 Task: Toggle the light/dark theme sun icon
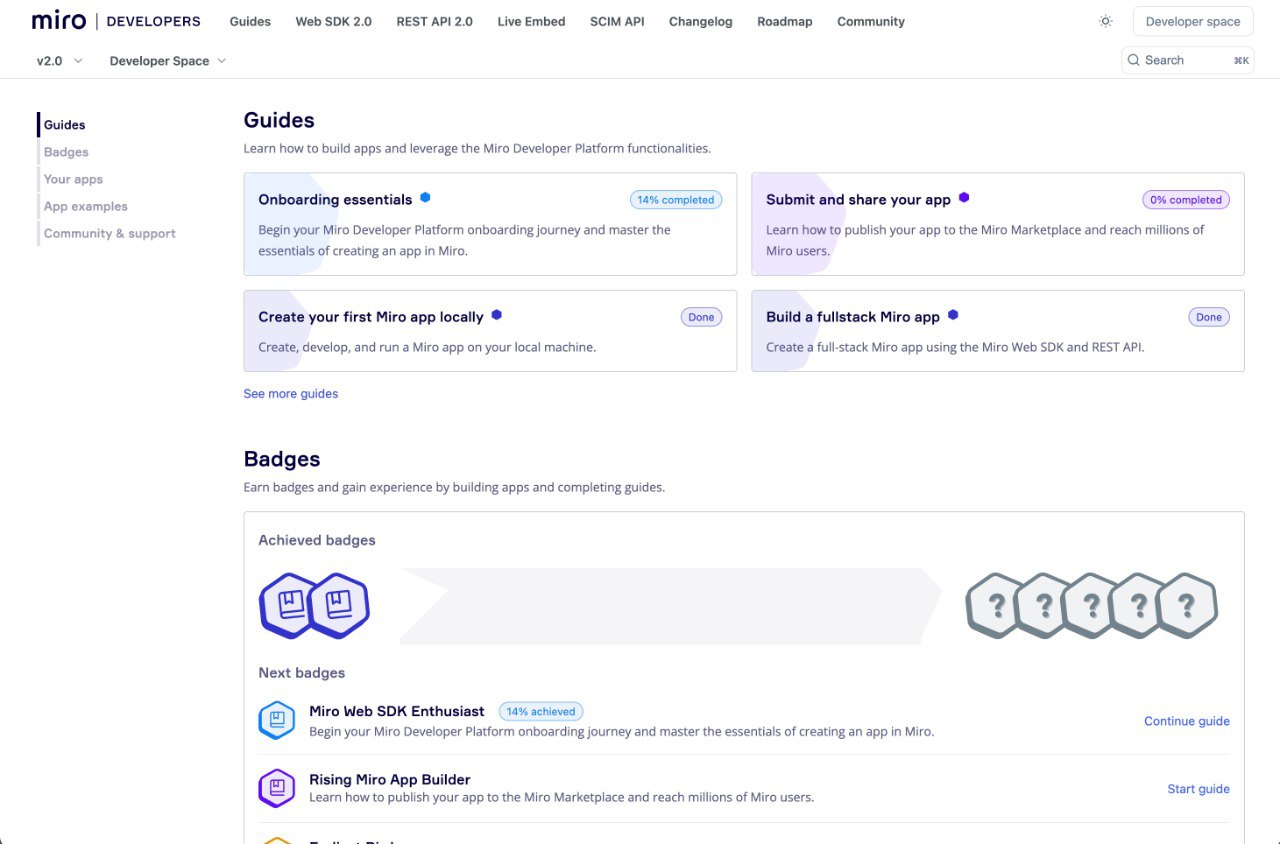point(1105,21)
